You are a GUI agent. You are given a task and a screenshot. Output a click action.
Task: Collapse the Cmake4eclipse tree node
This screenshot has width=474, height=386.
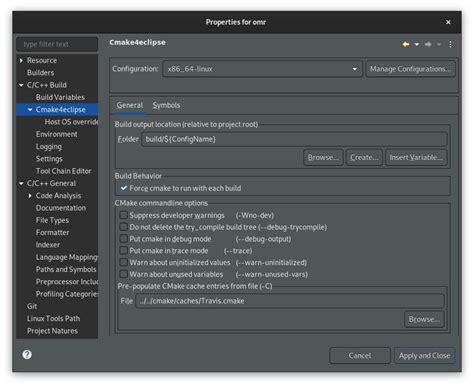(x=30, y=110)
